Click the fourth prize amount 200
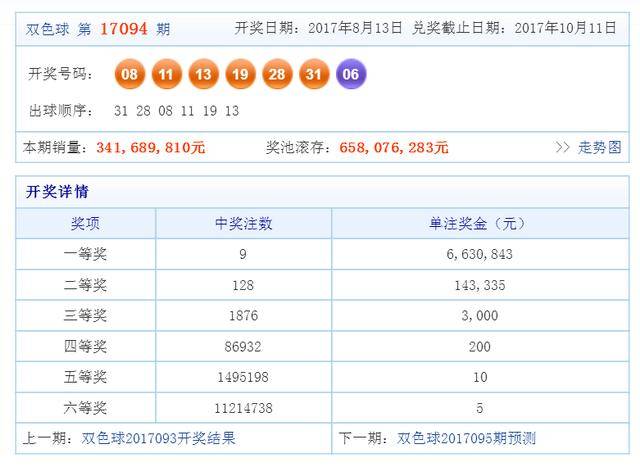The height and width of the screenshot is (467, 640). [480, 347]
